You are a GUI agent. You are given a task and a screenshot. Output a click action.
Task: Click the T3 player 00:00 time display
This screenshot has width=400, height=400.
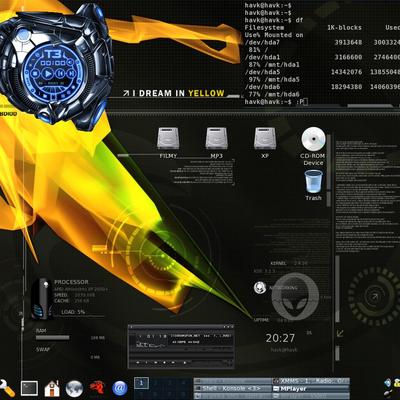point(53,63)
